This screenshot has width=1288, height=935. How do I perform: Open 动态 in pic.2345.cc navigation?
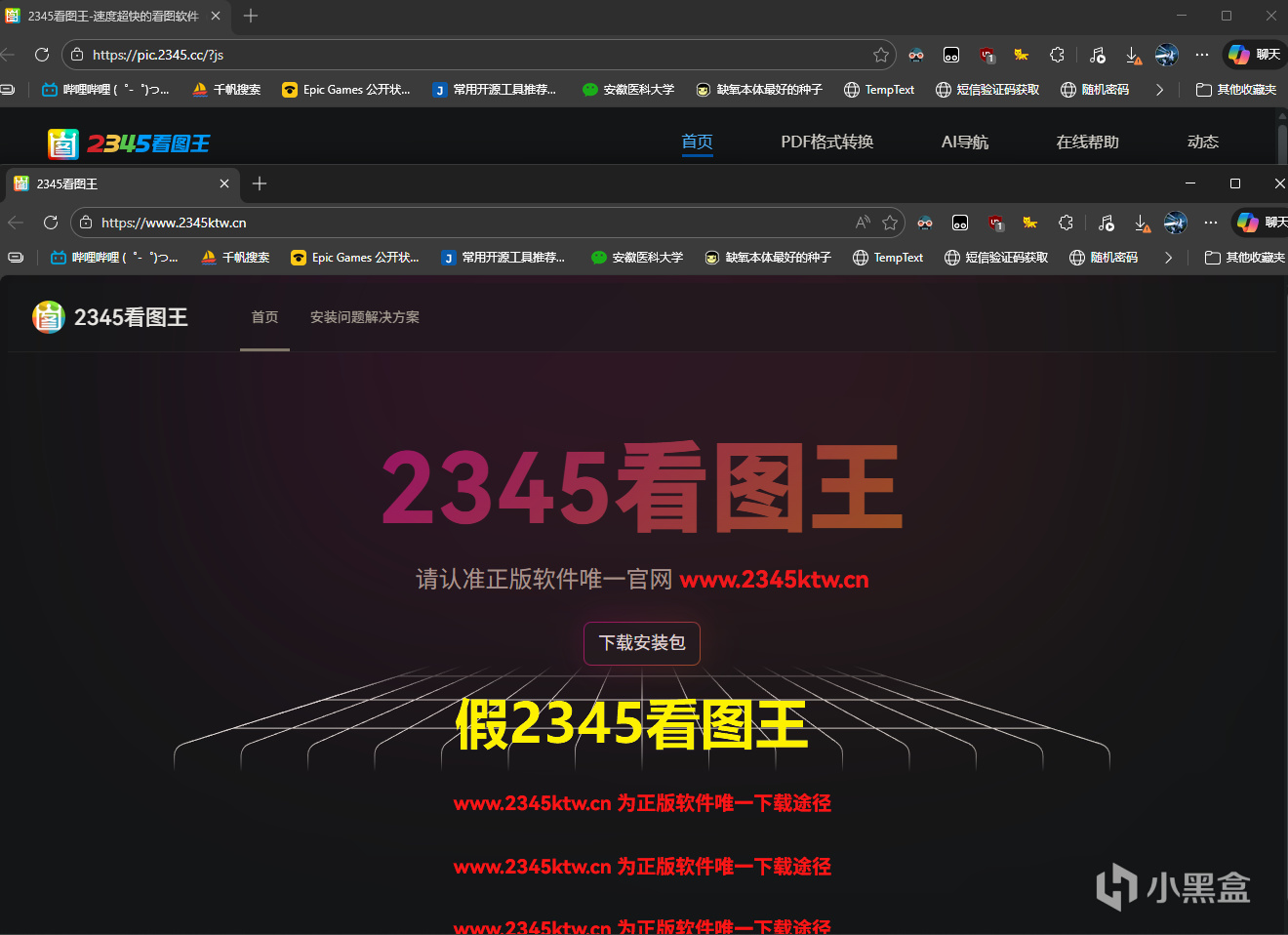click(1203, 142)
